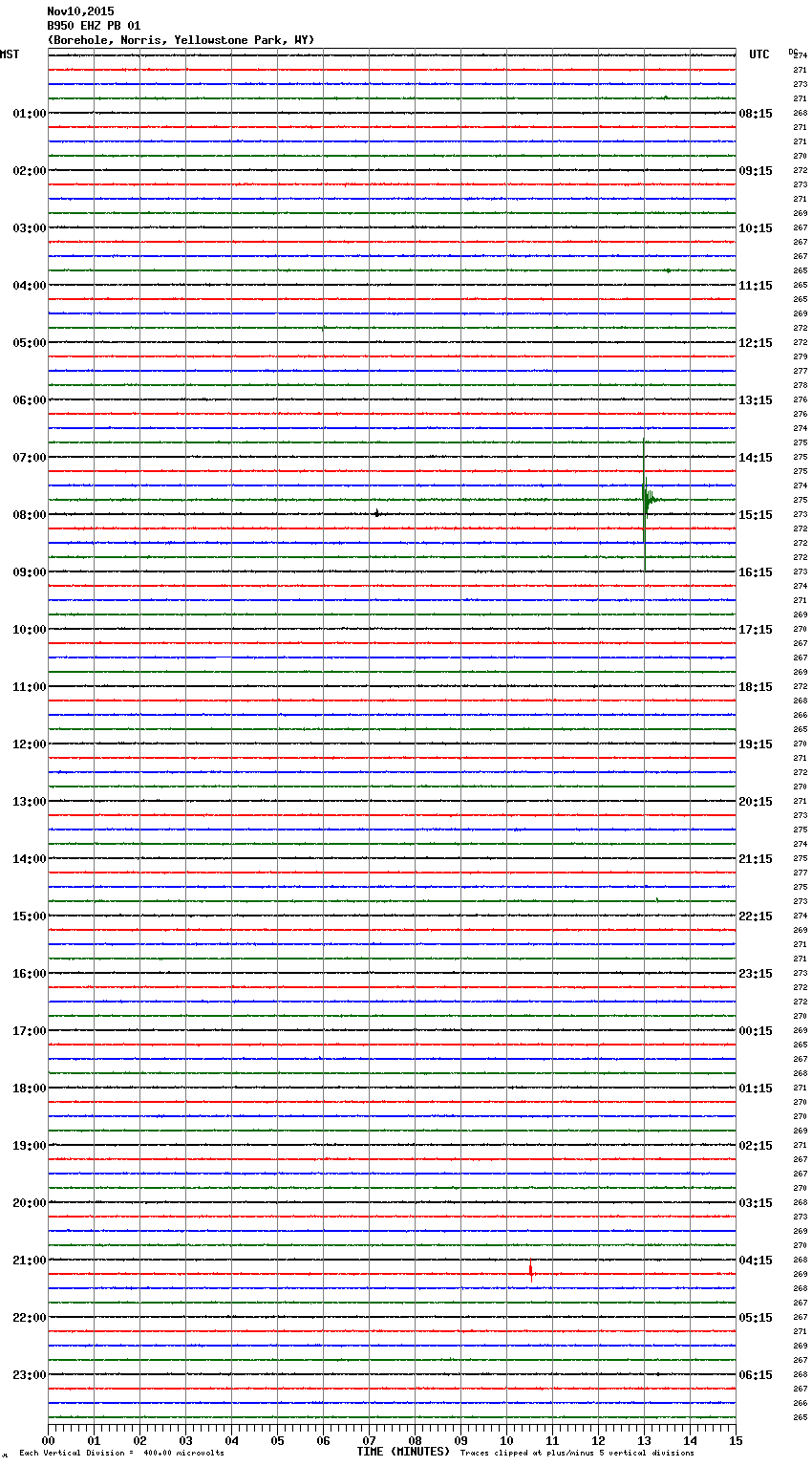This screenshot has height=1466, width=812.
Task: Click minute 08 on the bottom time axis
Action: [415, 1440]
